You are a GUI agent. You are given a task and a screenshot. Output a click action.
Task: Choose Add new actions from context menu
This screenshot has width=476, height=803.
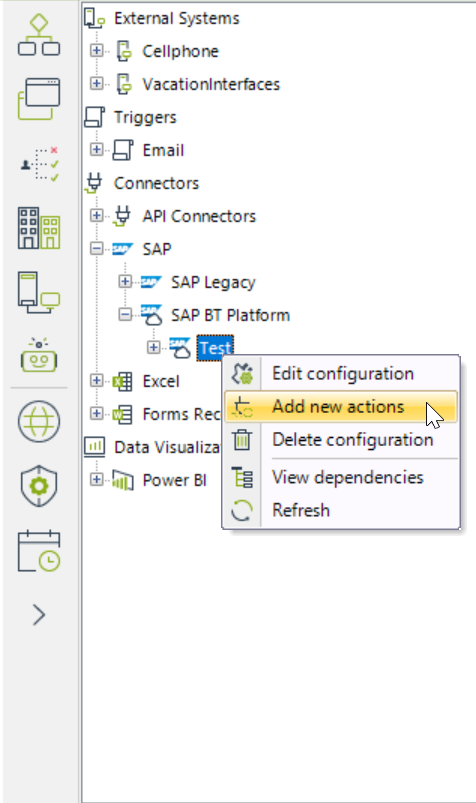click(x=340, y=407)
